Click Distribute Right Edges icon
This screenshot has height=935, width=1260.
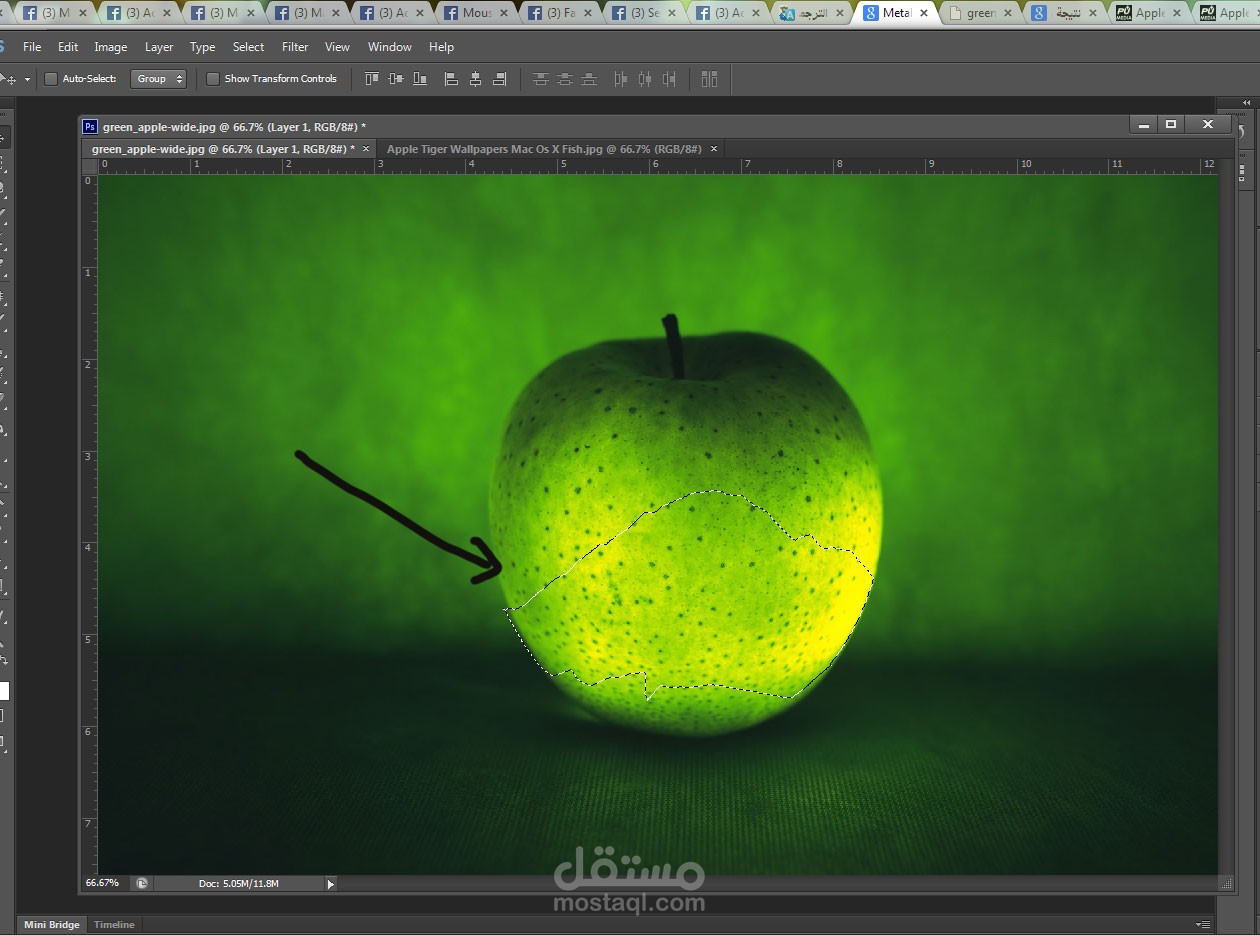pyautogui.click(x=669, y=79)
